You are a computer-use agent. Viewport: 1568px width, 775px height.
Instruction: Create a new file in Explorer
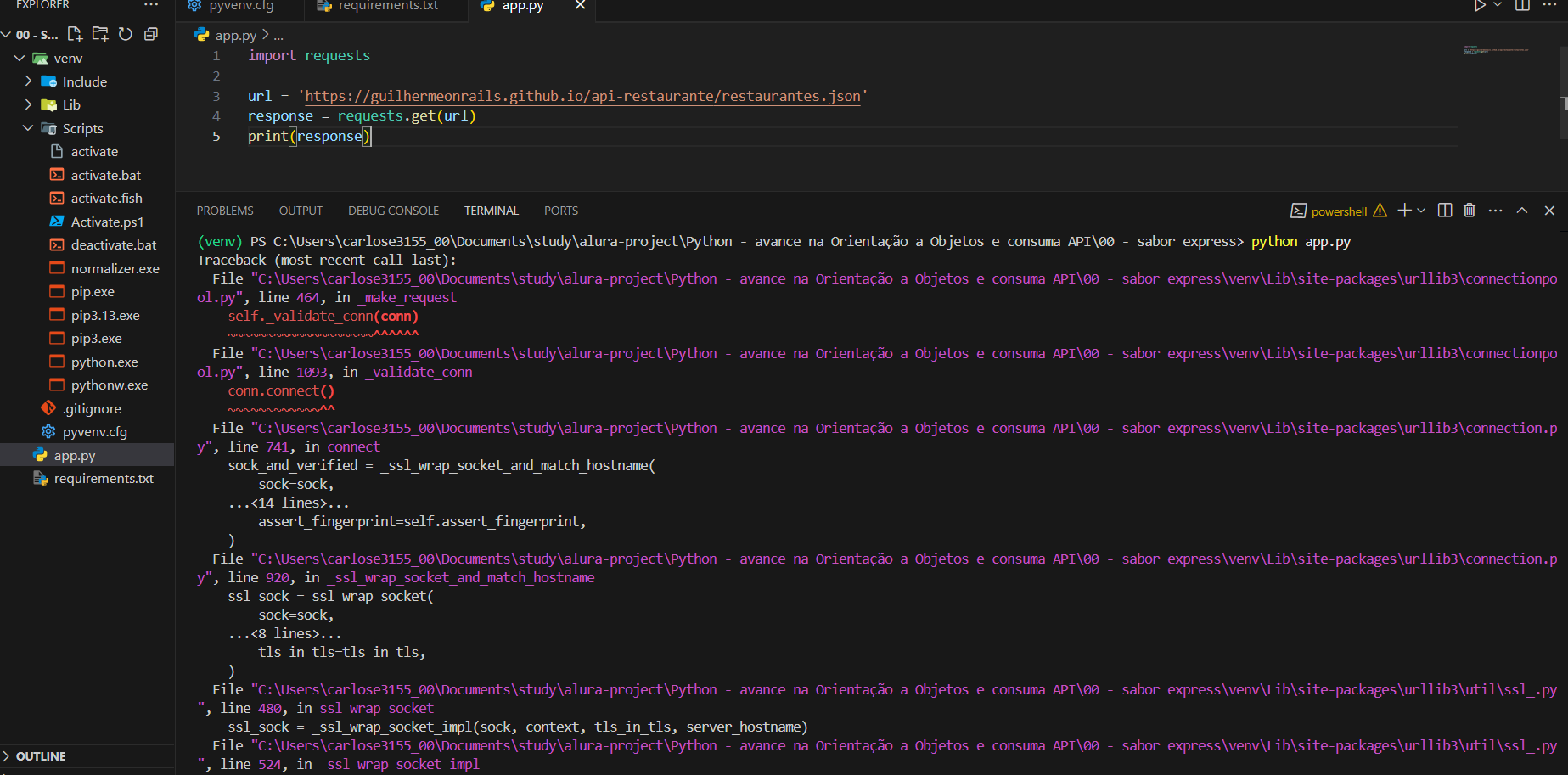[75, 34]
